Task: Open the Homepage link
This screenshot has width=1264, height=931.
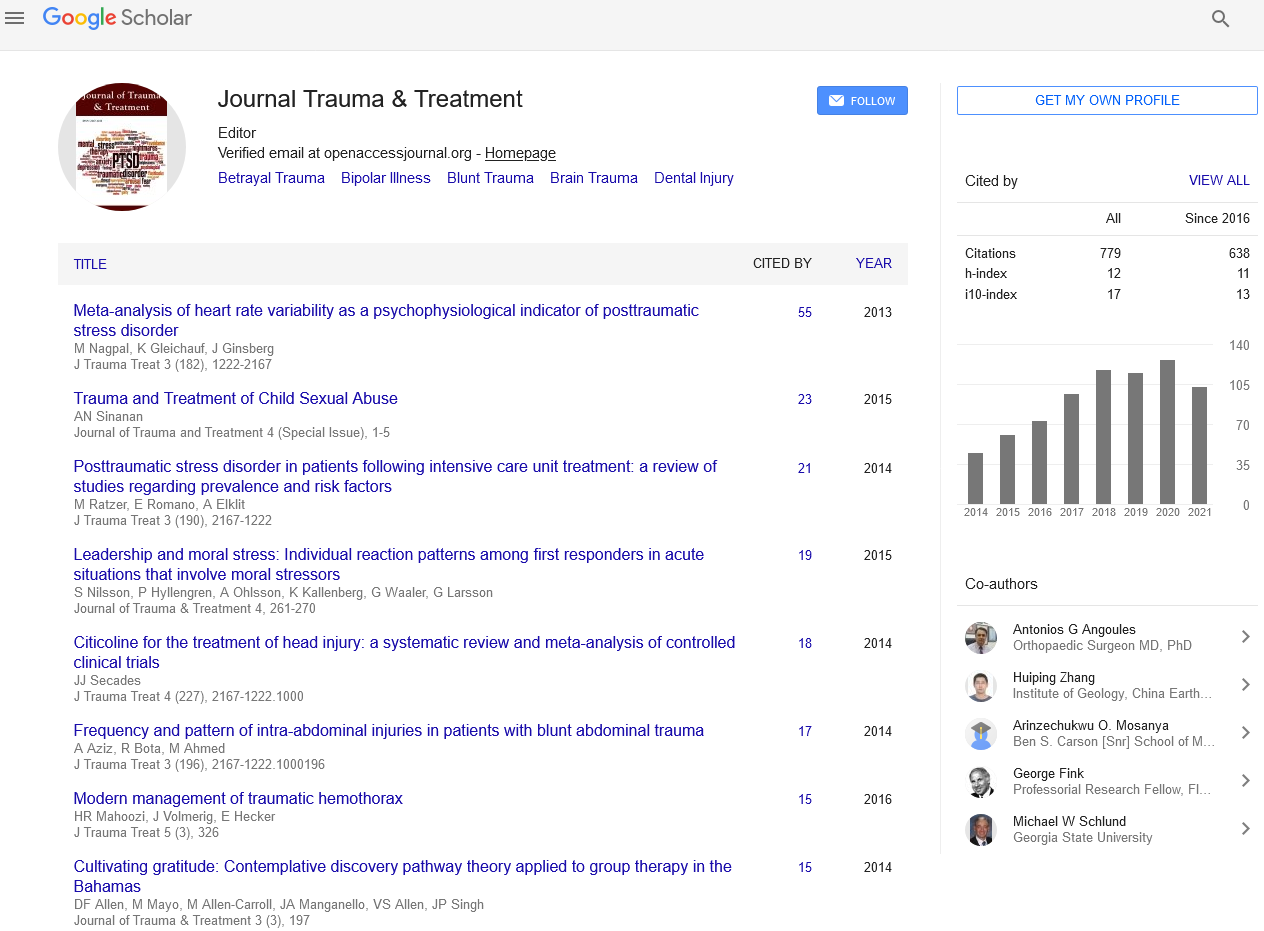Action: (520, 153)
